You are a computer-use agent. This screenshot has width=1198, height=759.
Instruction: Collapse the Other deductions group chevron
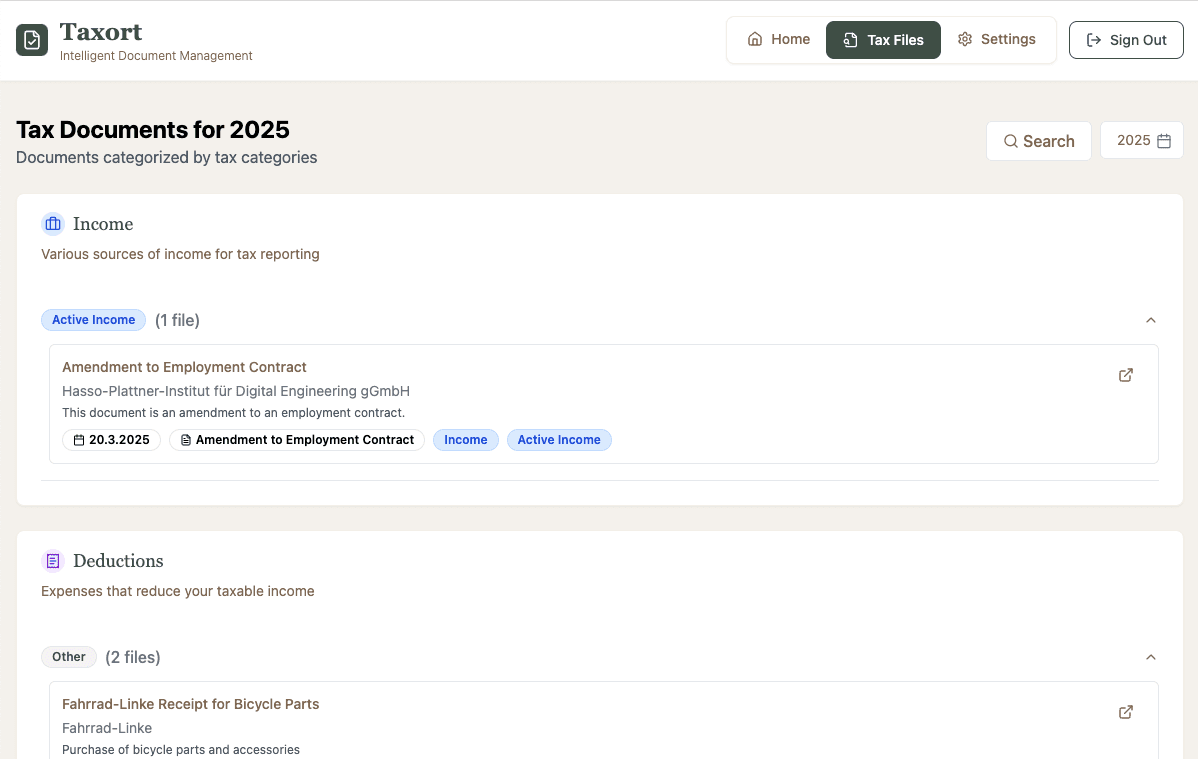pos(1150,657)
